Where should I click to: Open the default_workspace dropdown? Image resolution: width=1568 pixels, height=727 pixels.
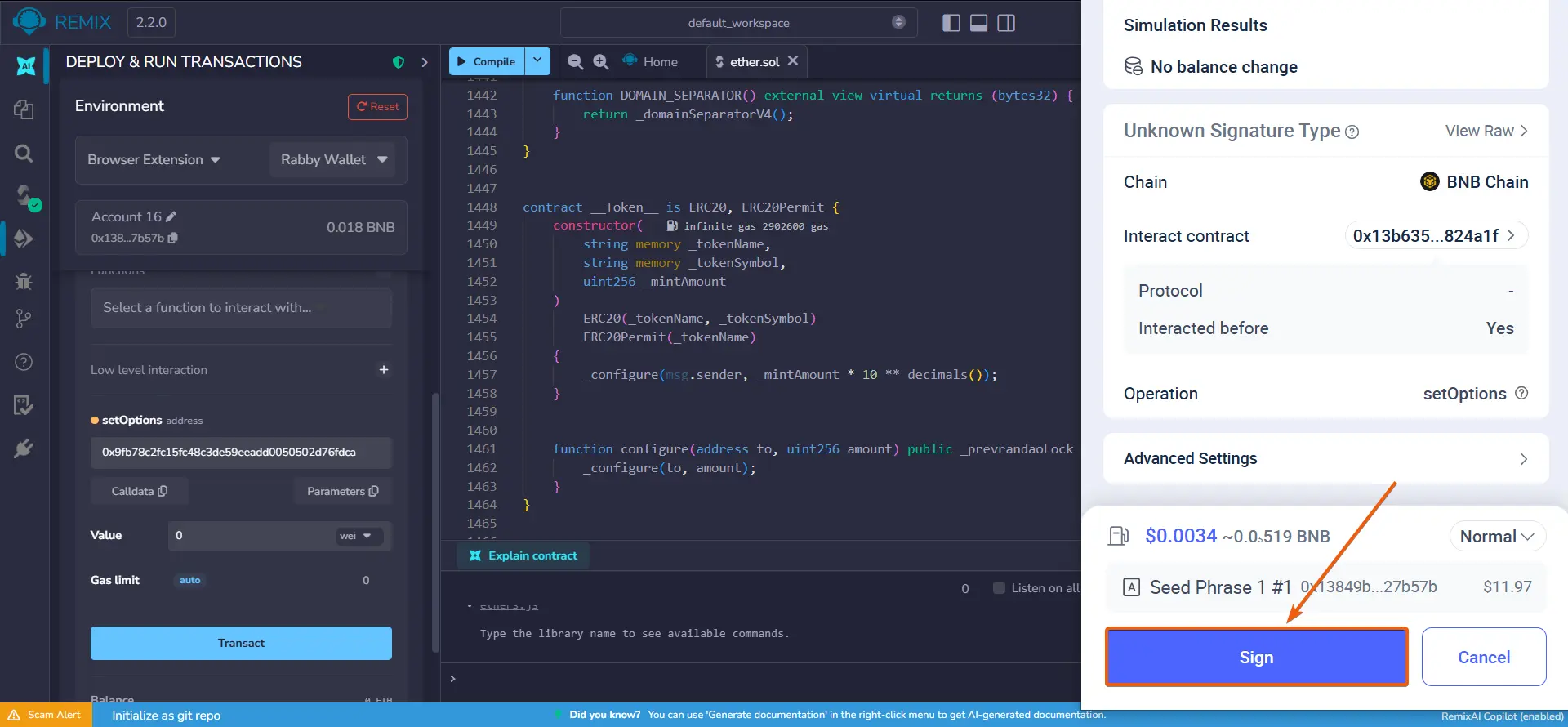point(738,23)
